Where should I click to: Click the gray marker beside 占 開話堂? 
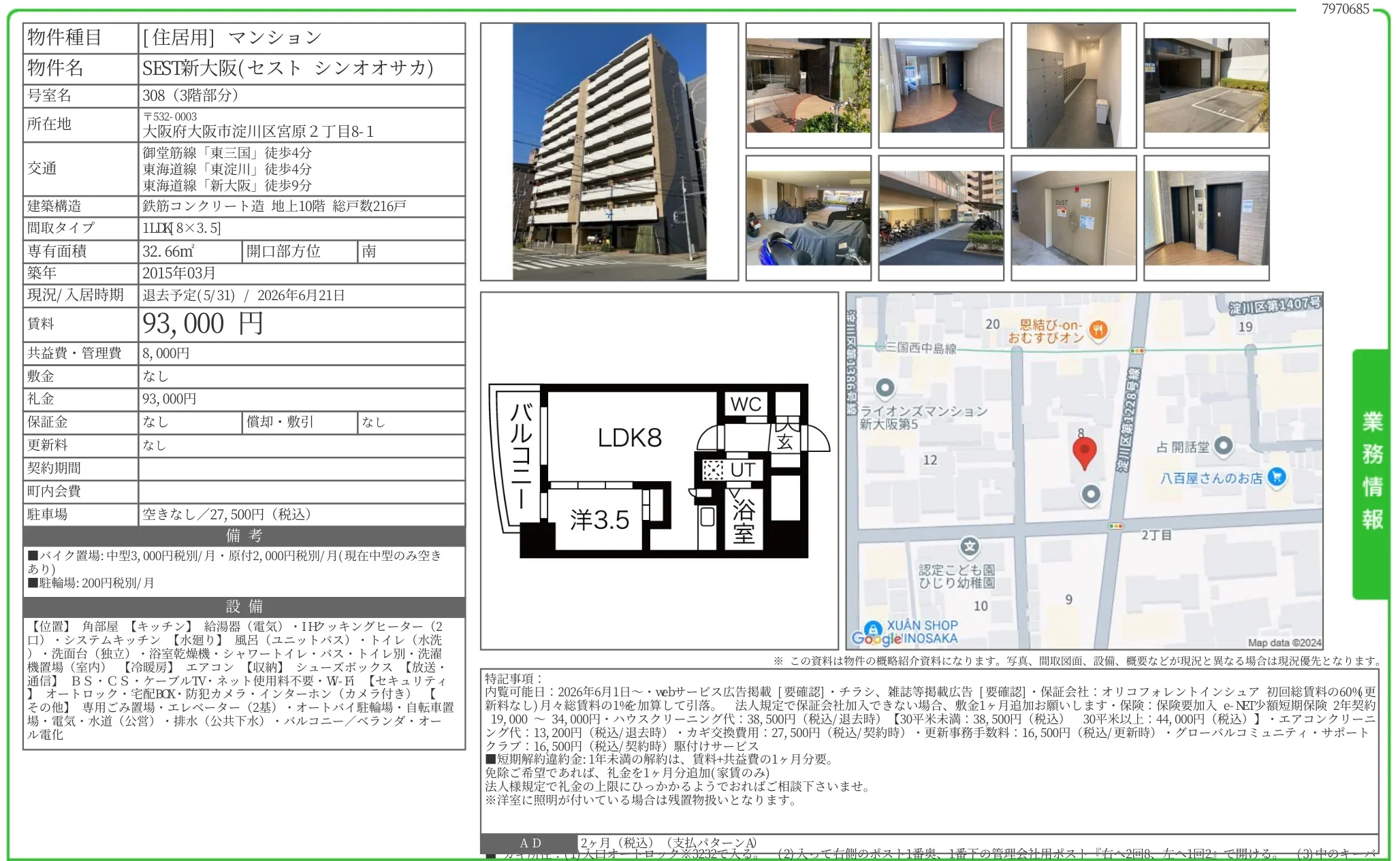(x=1224, y=446)
